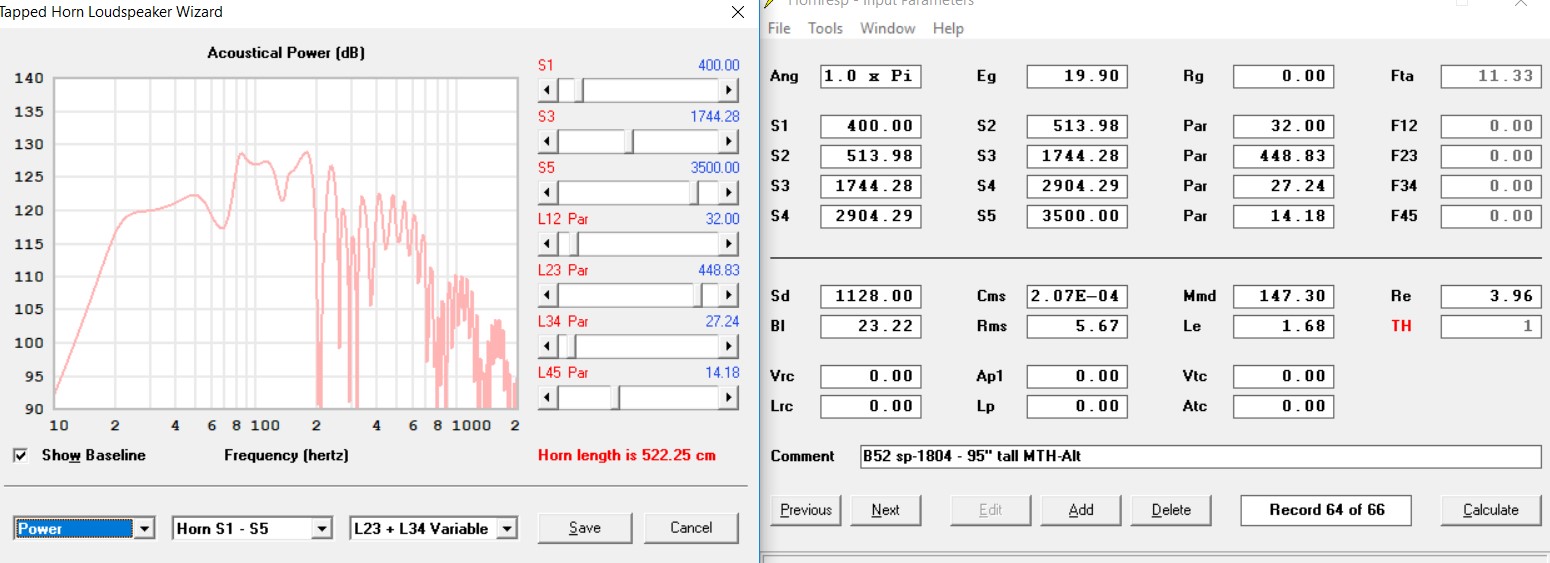Screen dimensions: 1550x563
Task: Click right arrow of L45 Par slider
Action: pos(730,398)
